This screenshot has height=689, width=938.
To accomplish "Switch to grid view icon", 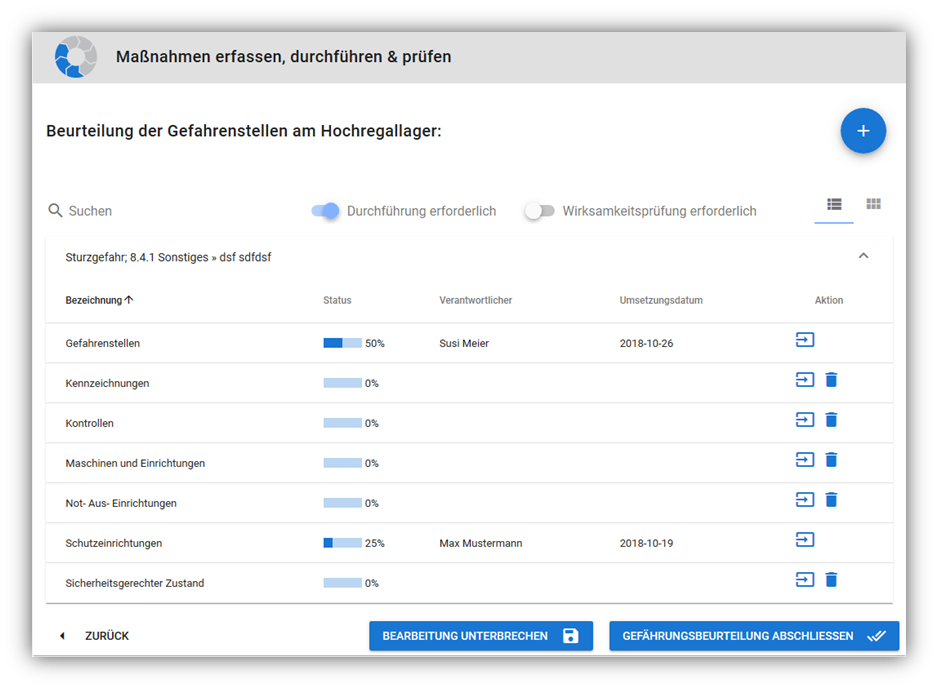I will [x=873, y=205].
